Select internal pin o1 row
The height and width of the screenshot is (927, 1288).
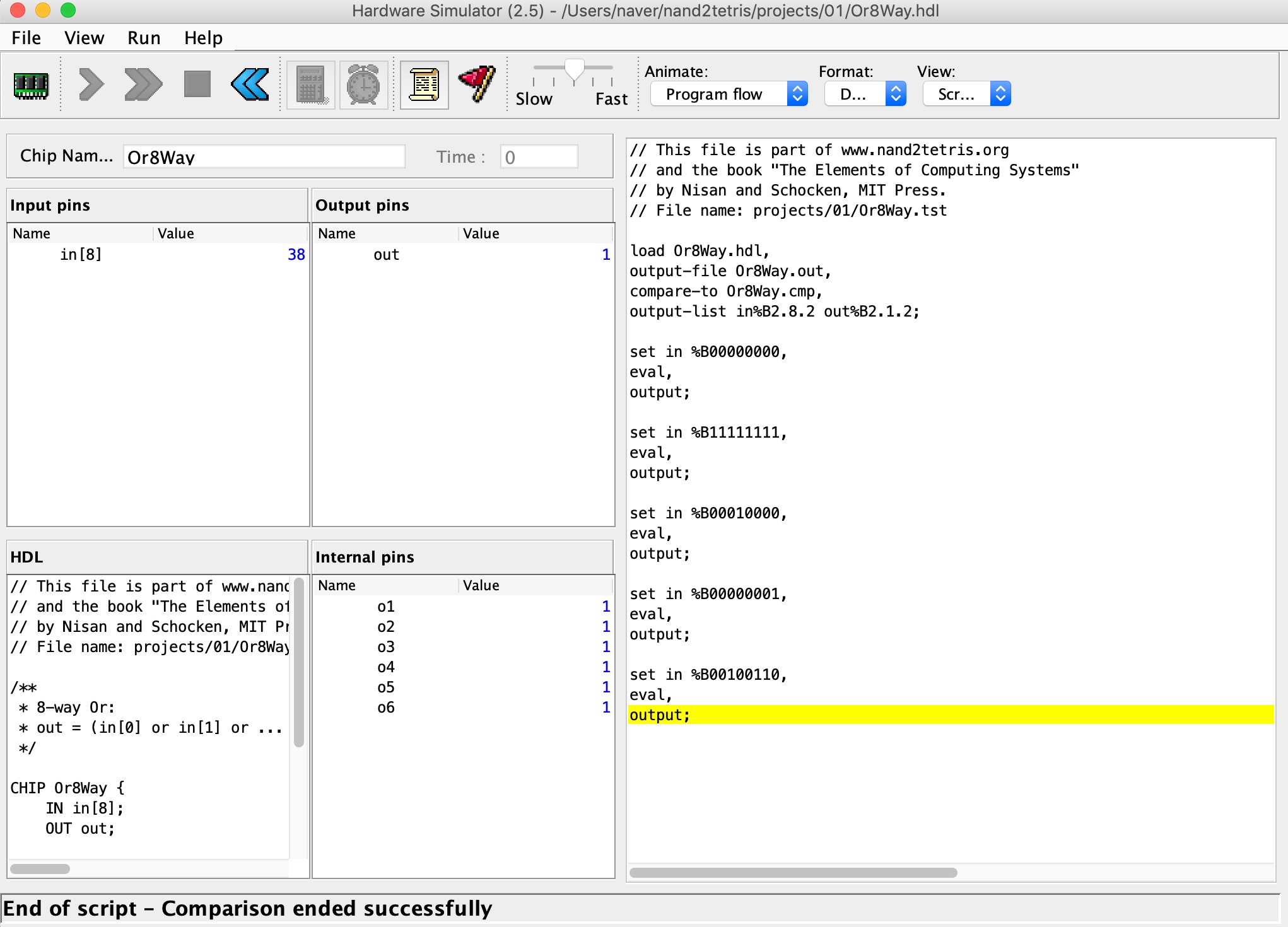point(463,606)
